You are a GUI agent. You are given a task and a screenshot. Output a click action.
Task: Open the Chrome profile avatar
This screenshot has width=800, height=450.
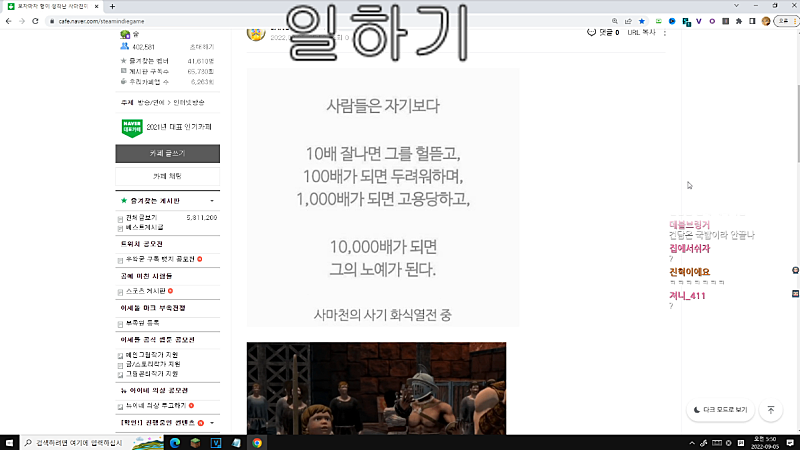click(766, 21)
